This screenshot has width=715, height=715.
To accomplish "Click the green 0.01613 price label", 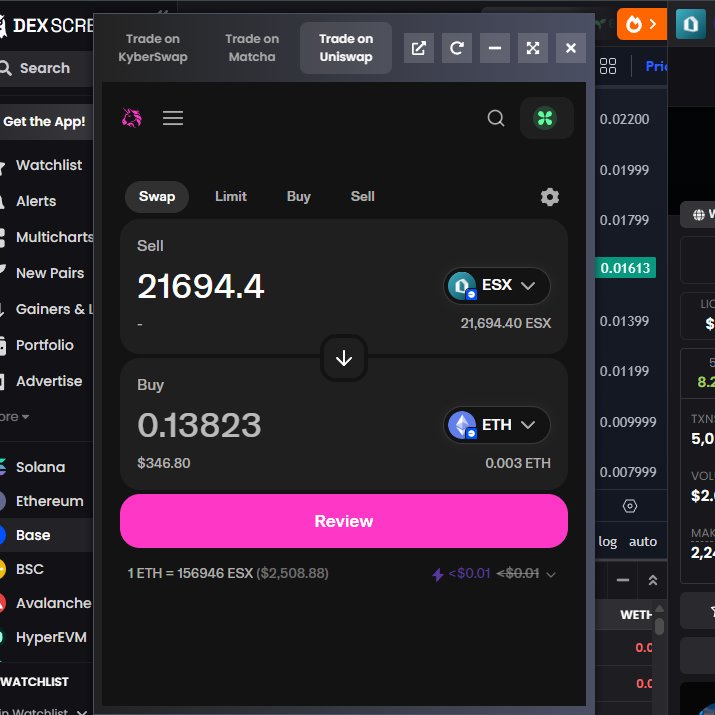I will 625,268.
